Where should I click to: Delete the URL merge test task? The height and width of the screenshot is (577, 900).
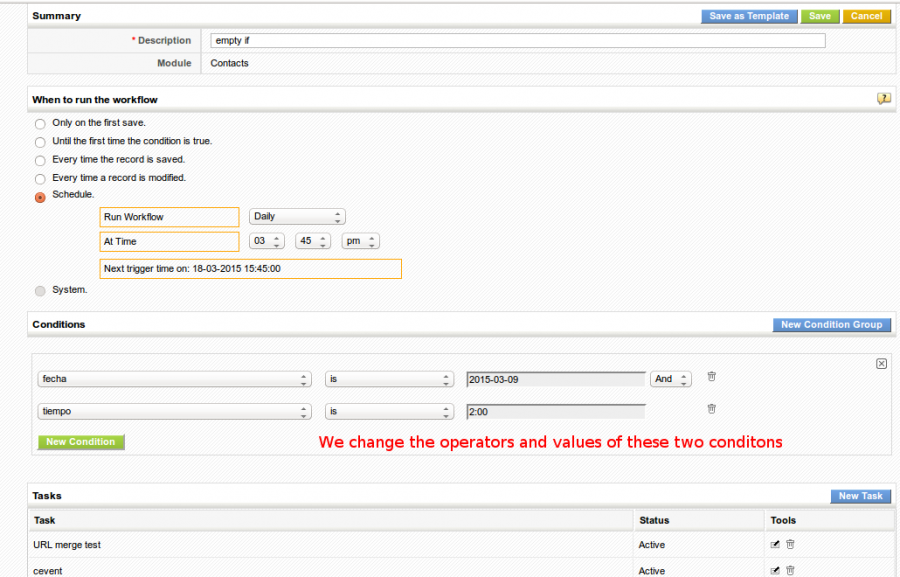790,545
